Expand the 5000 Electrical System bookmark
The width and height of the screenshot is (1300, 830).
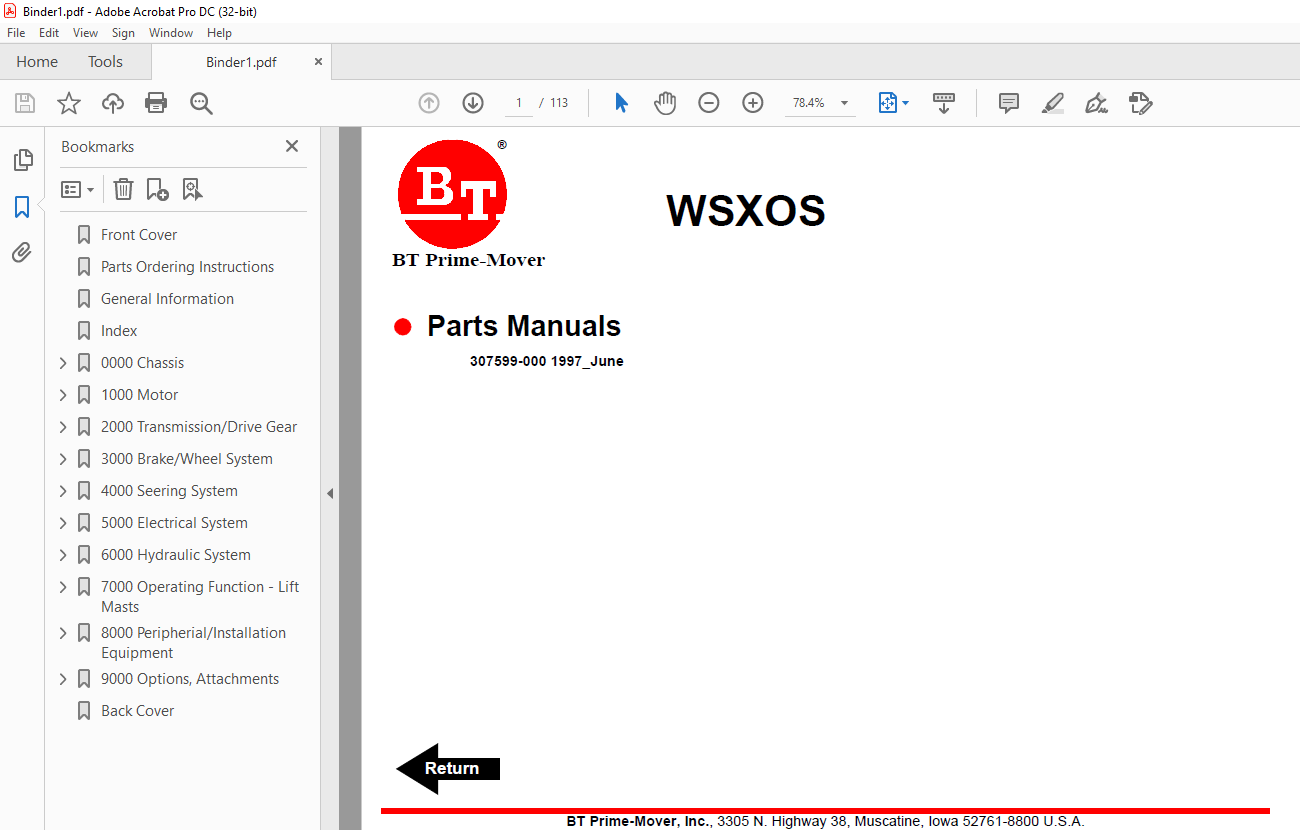(x=63, y=523)
